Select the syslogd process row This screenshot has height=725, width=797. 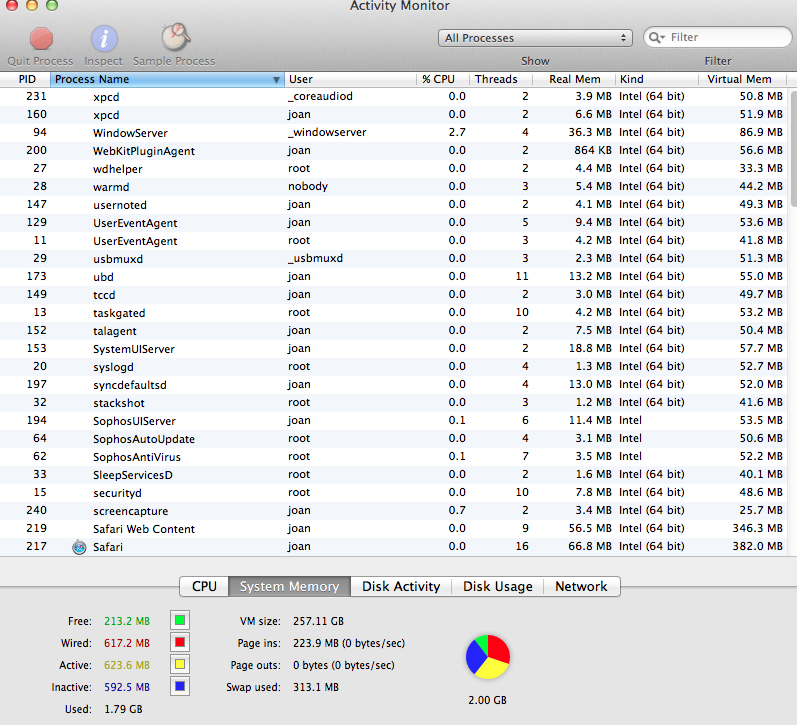394,367
